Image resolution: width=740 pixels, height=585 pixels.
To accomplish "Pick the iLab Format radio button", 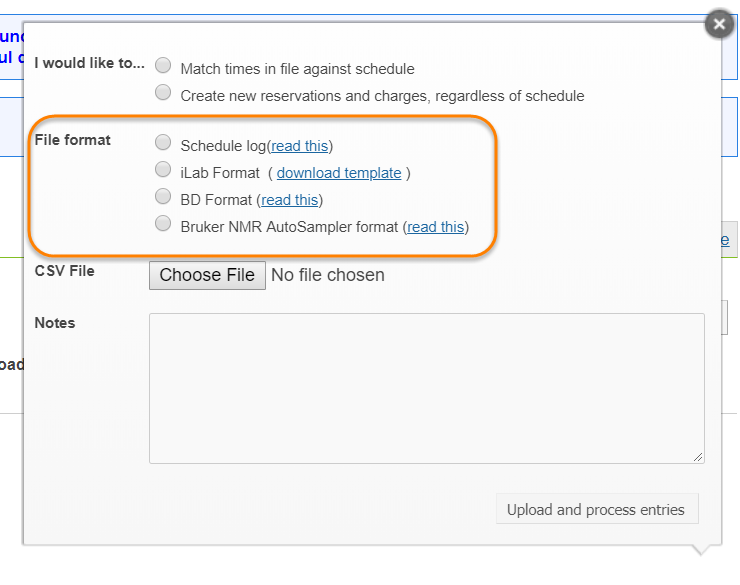I will [x=163, y=171].
